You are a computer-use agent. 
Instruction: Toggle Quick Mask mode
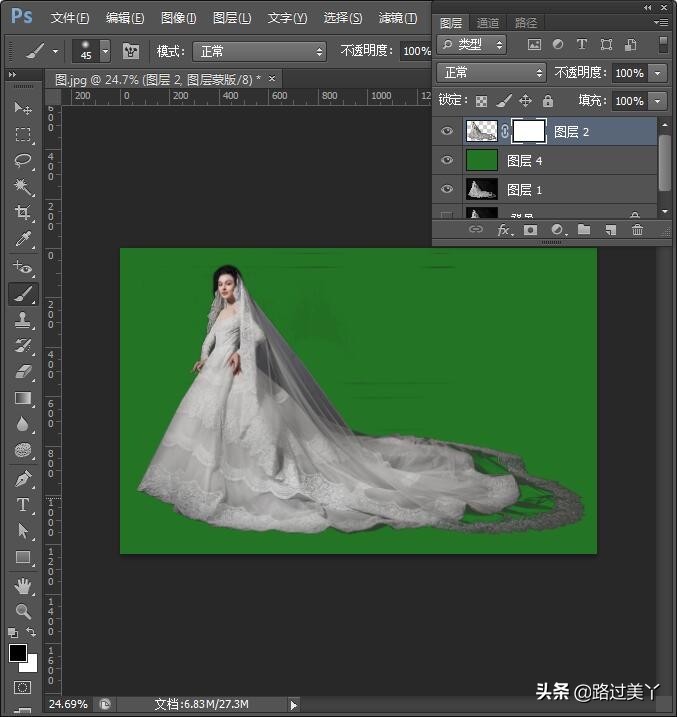click(x=22, y=687)
